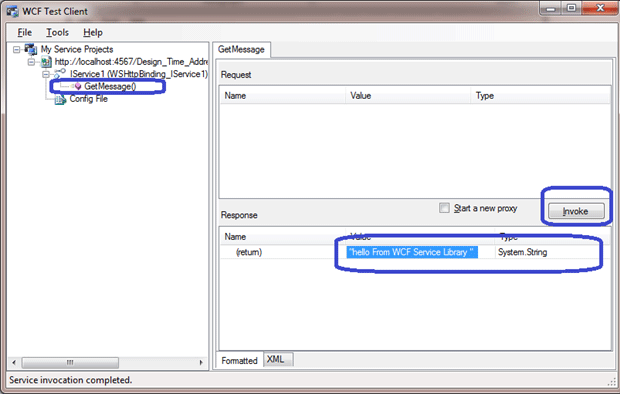The width and height of the screenshot is (620, 394).
Task: Click the IService1 contract interface icon
Action: (x=60, y=74)
